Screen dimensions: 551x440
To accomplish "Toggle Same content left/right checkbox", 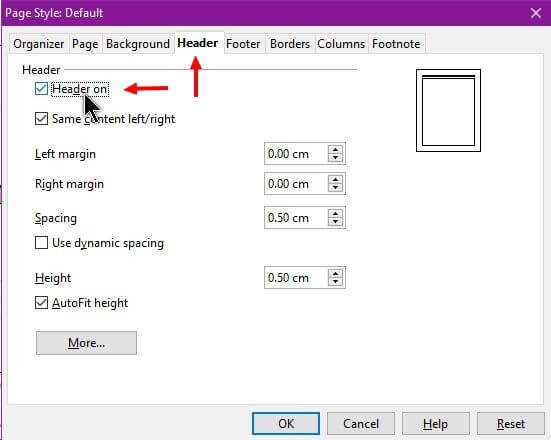I will point(41,118).
